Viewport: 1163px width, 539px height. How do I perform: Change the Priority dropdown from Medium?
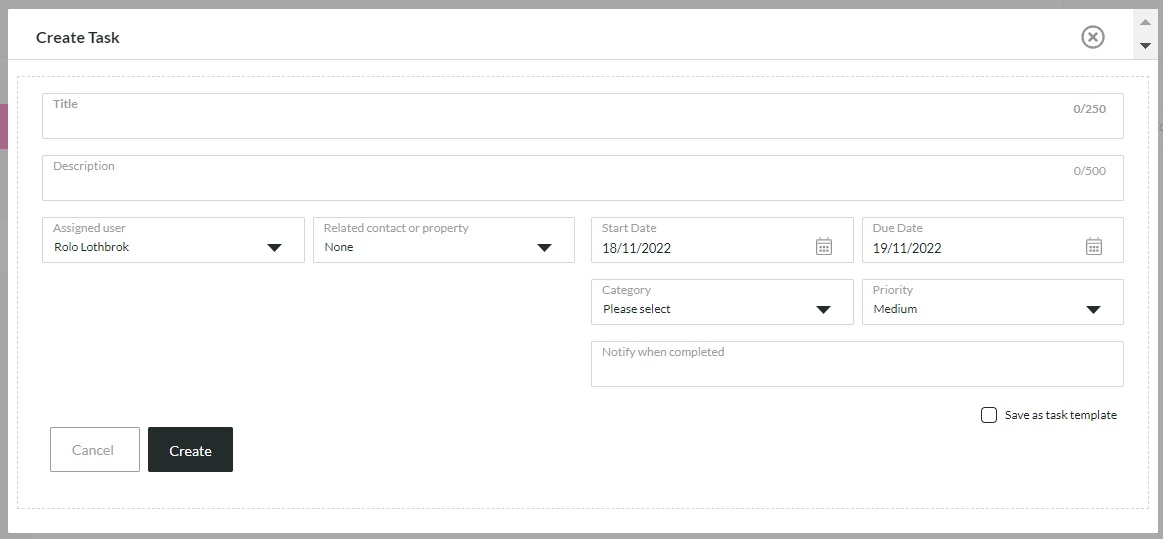pyautogui.click(x=992, y=302)
